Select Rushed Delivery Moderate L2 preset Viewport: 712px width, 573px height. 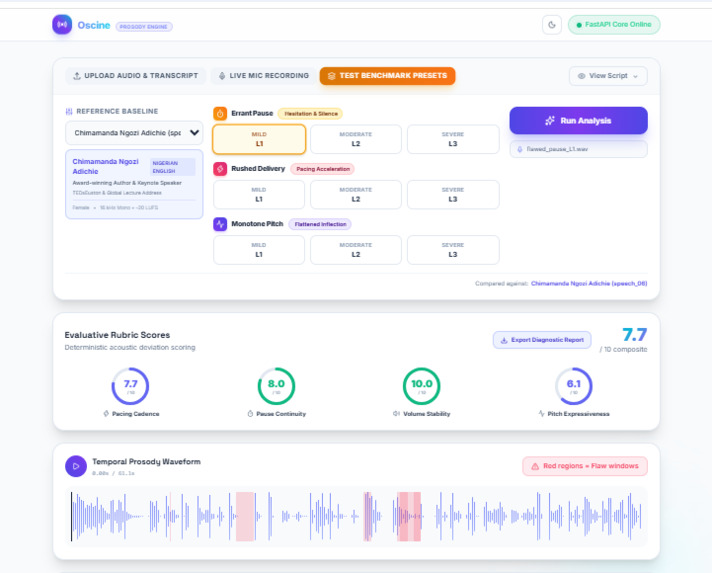[356, 195]
